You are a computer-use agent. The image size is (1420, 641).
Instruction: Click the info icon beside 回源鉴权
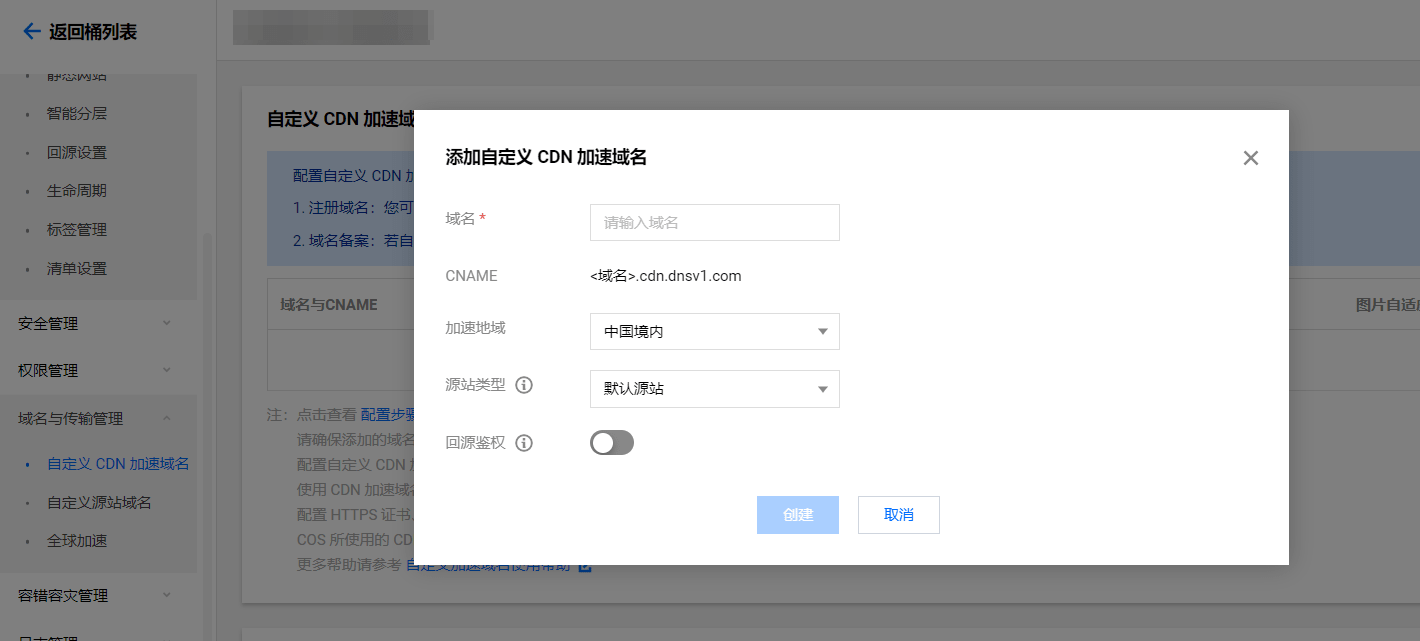(x=523, y=442)
